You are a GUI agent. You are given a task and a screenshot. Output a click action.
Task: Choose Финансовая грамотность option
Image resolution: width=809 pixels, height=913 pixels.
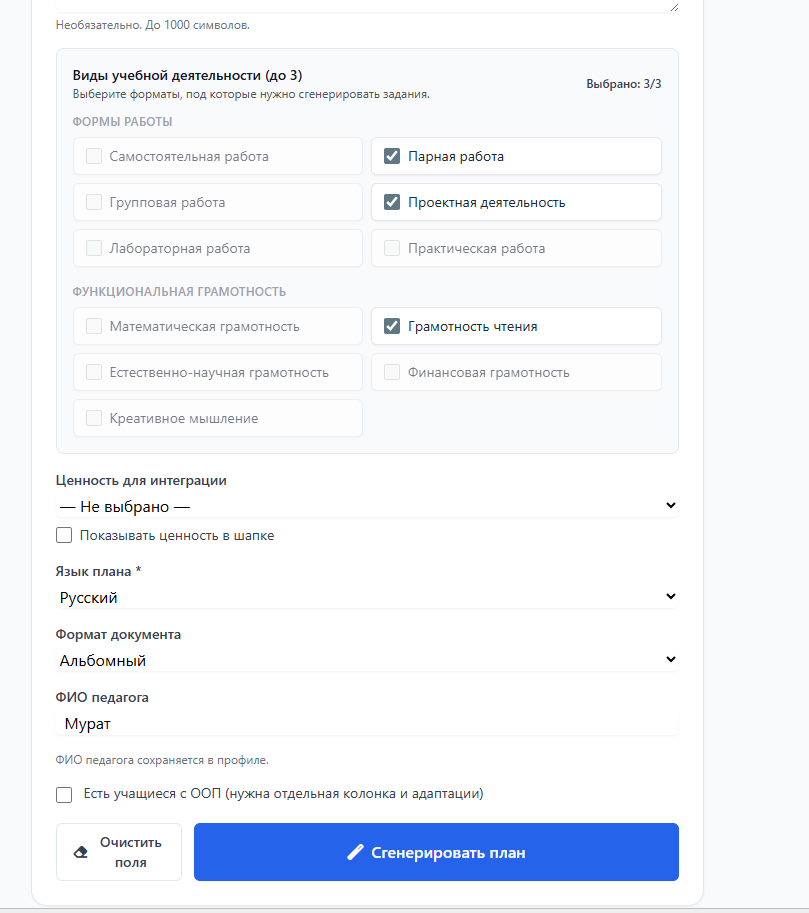(392, 372)
